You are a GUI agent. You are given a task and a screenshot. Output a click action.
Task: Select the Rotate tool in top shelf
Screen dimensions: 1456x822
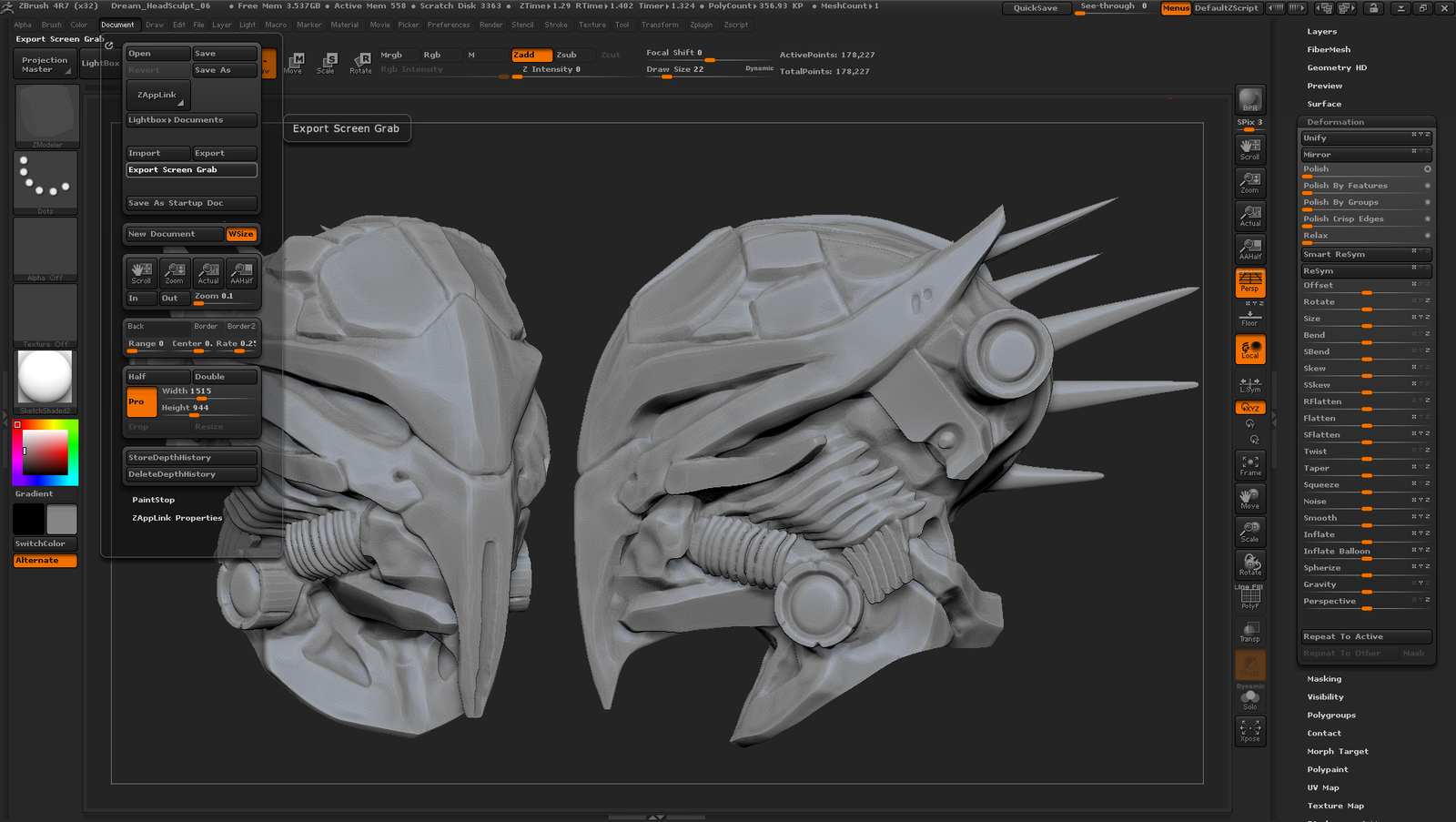[361, 63]
